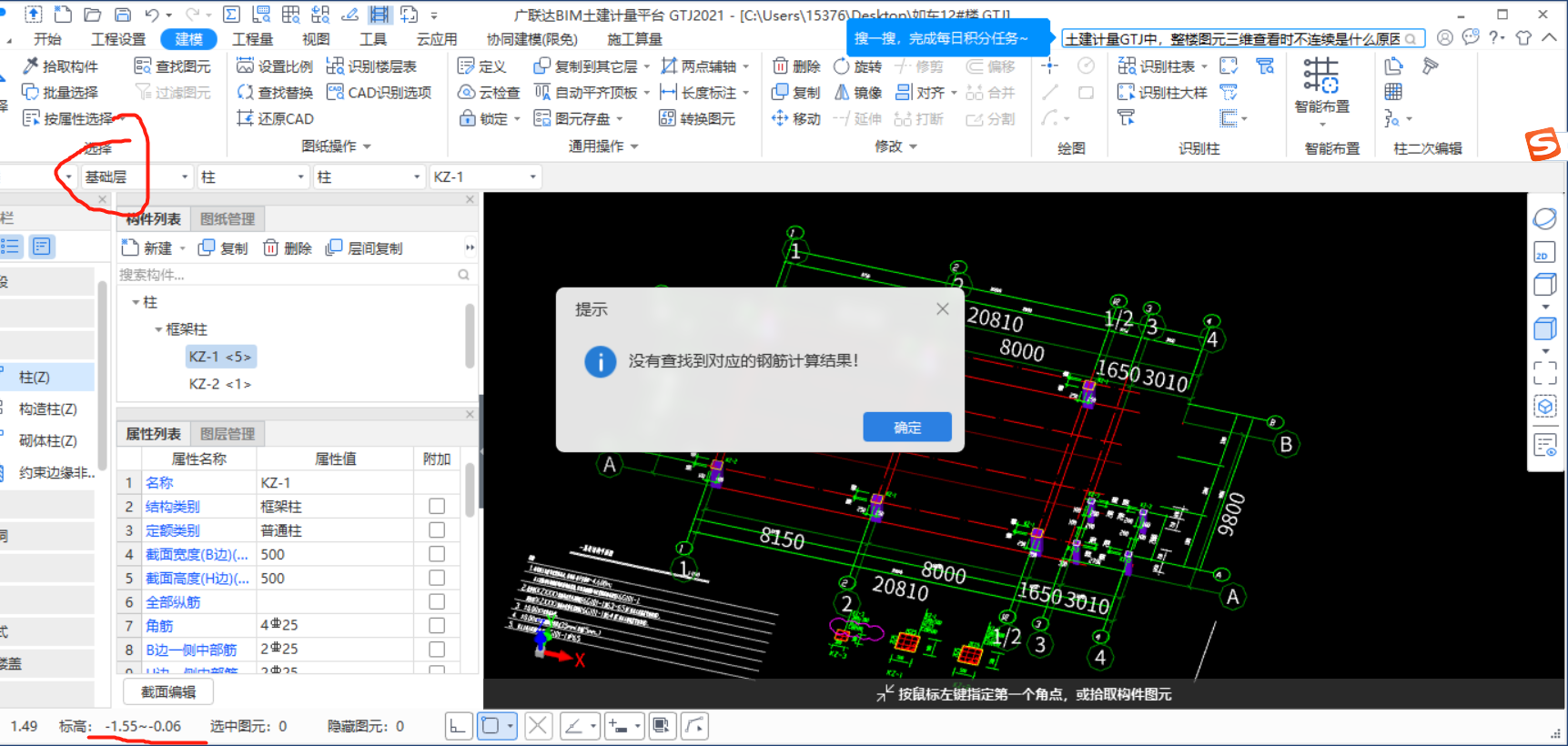Close the 提示 dialog with the X
This screenshot has width=1568, height=746.
[x=943, y=309]
